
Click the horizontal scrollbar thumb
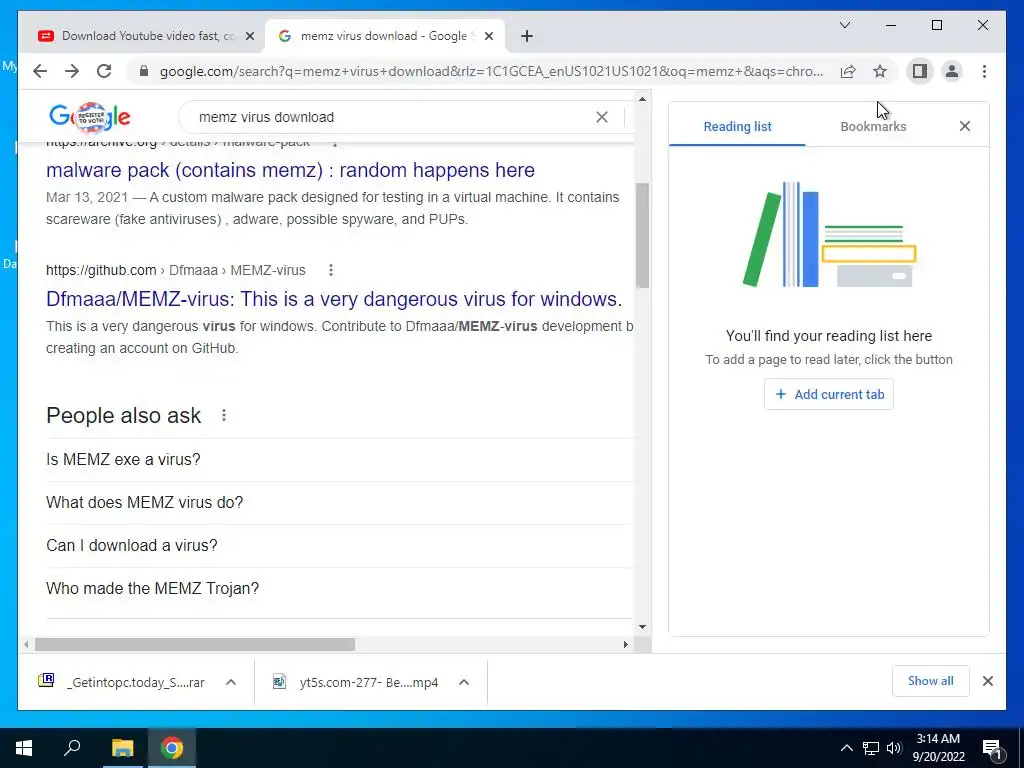195,645
